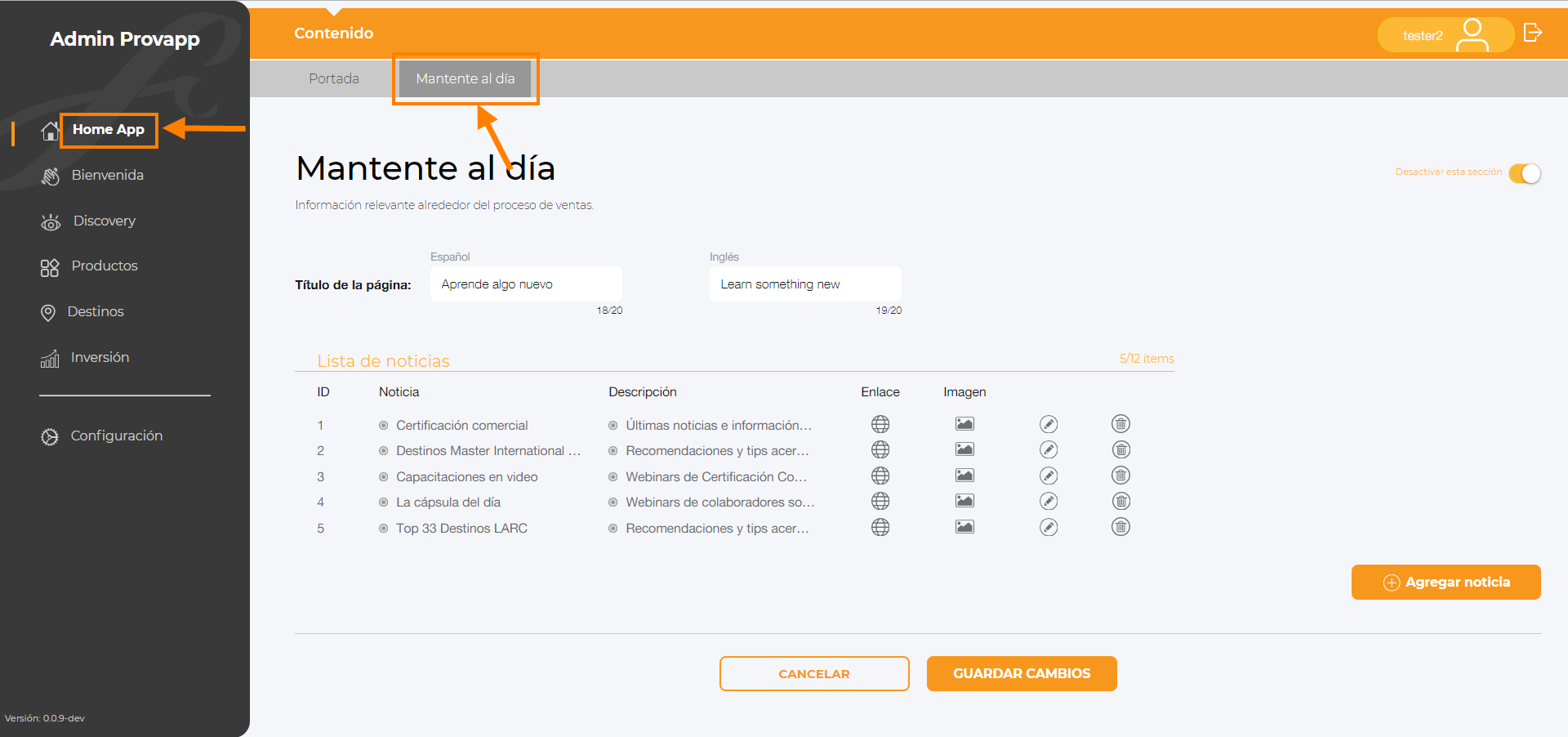Click the Noticia column header
This screenshot has width=1568, height=737.
399,392
